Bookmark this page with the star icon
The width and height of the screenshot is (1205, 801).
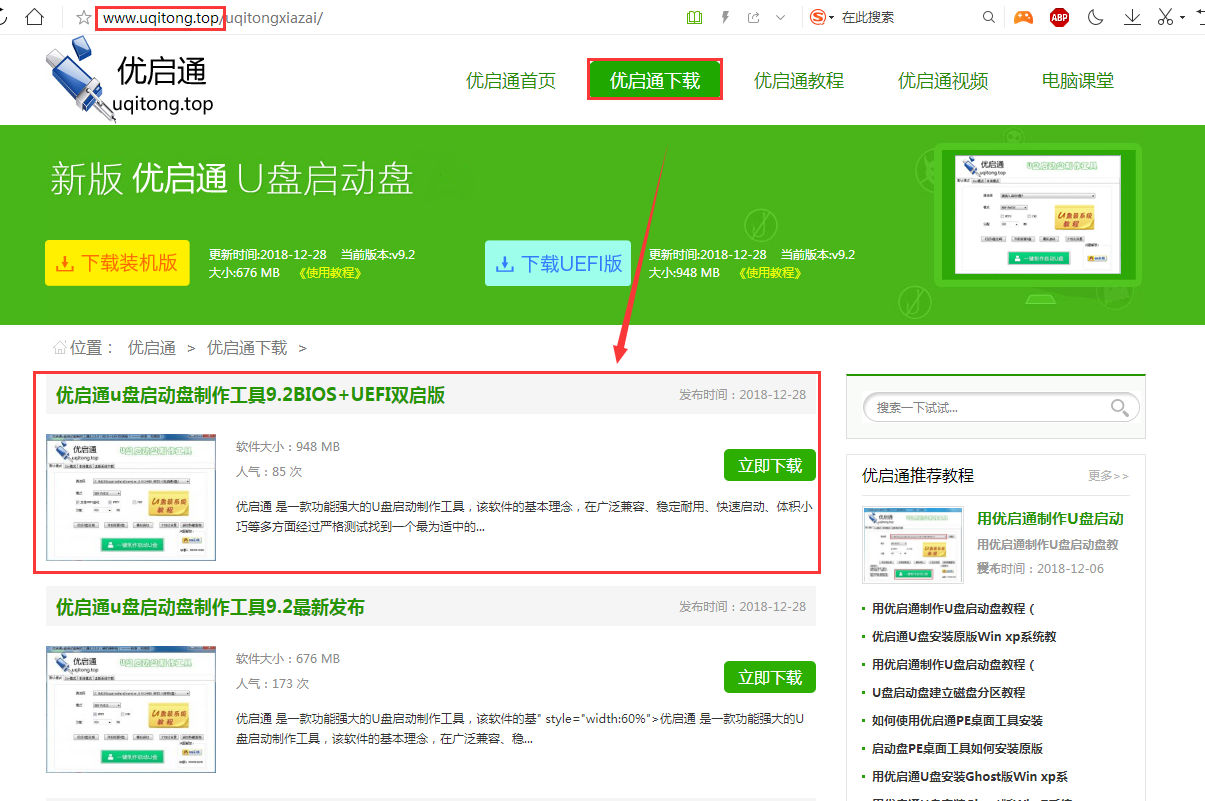(x=84, y=18)
